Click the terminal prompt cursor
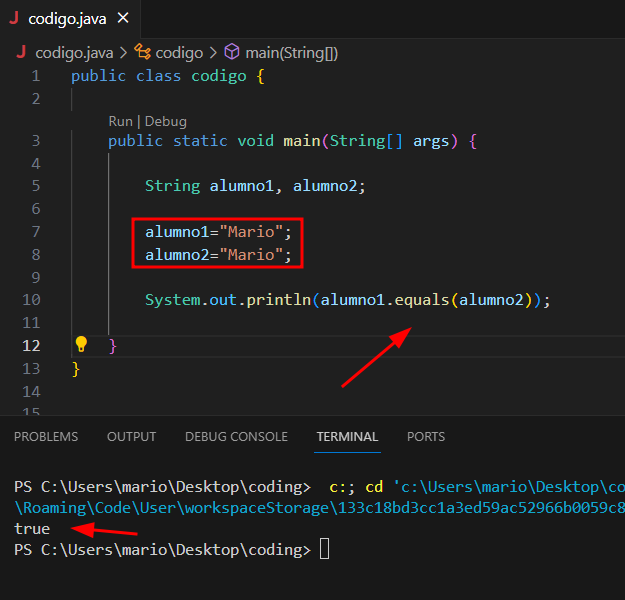 [x=324, y=549]
